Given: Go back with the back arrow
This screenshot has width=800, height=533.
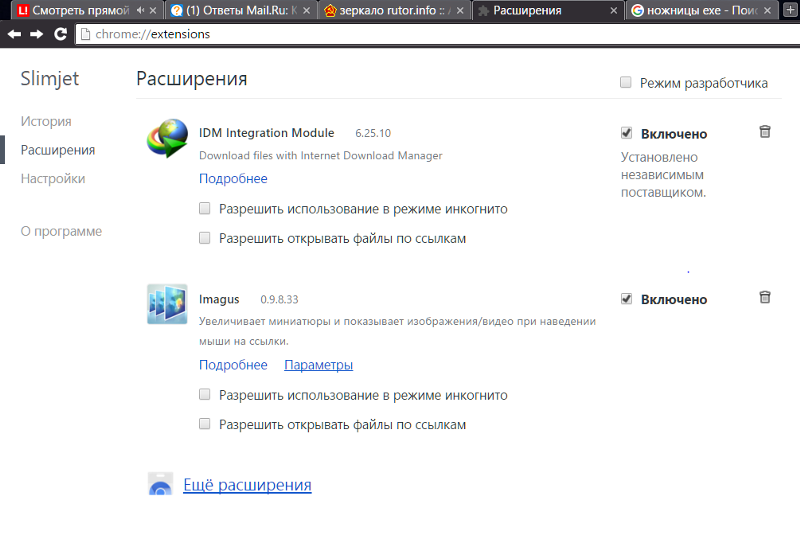Looking at the screenshot, I should [x=14, y=34].
